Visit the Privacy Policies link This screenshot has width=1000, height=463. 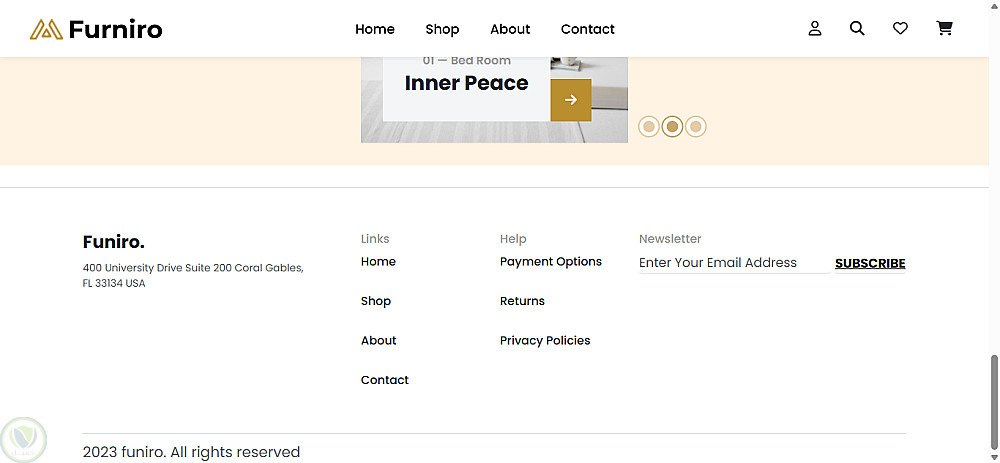point(545,341)
